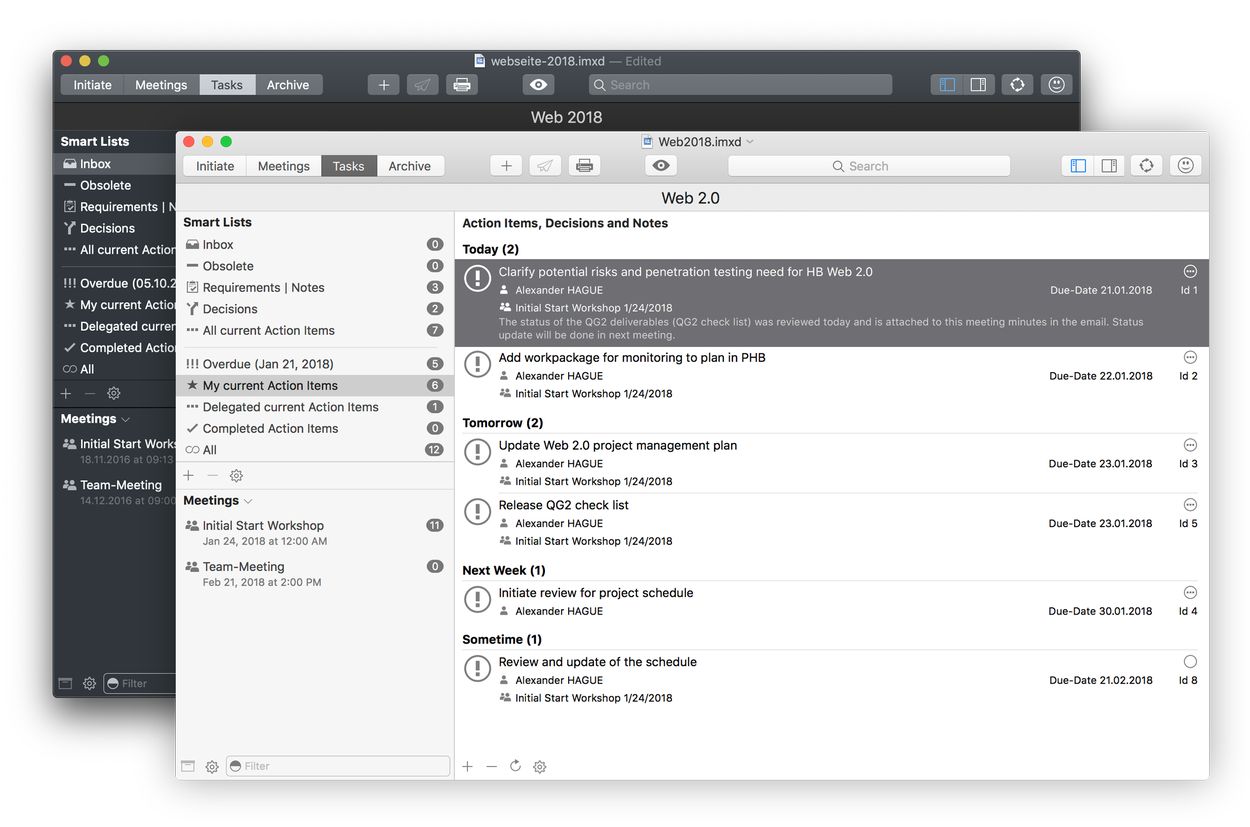Open Archive tab in Web2018 window
Image resolution: width=1250 pixels, height=827 pixels.
click(x=410, y=166)
